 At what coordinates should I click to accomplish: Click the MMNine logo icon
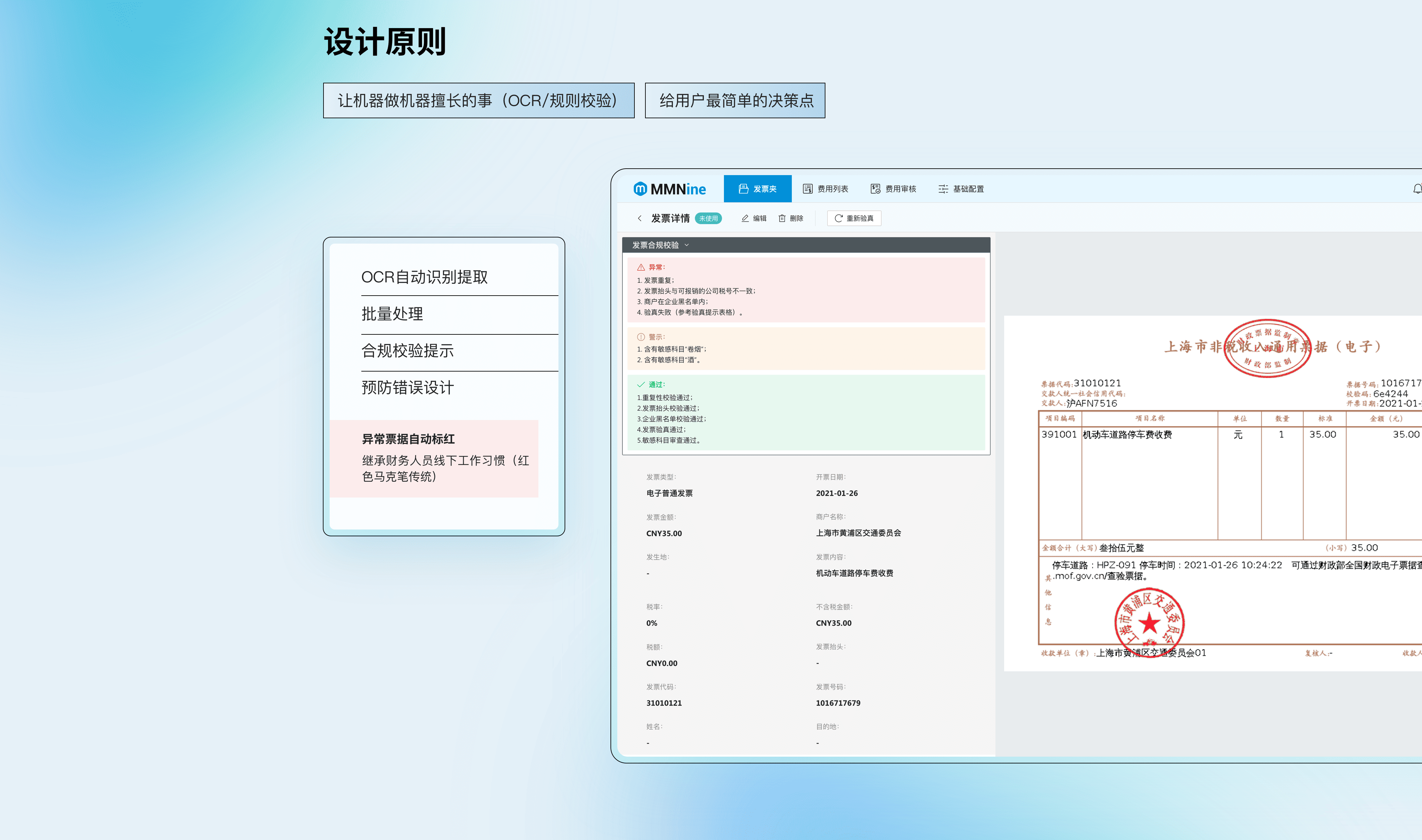pos(640,189)
